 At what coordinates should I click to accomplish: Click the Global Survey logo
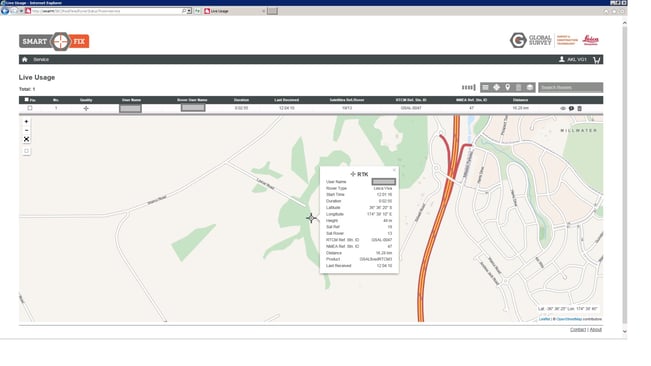point(531,40)
